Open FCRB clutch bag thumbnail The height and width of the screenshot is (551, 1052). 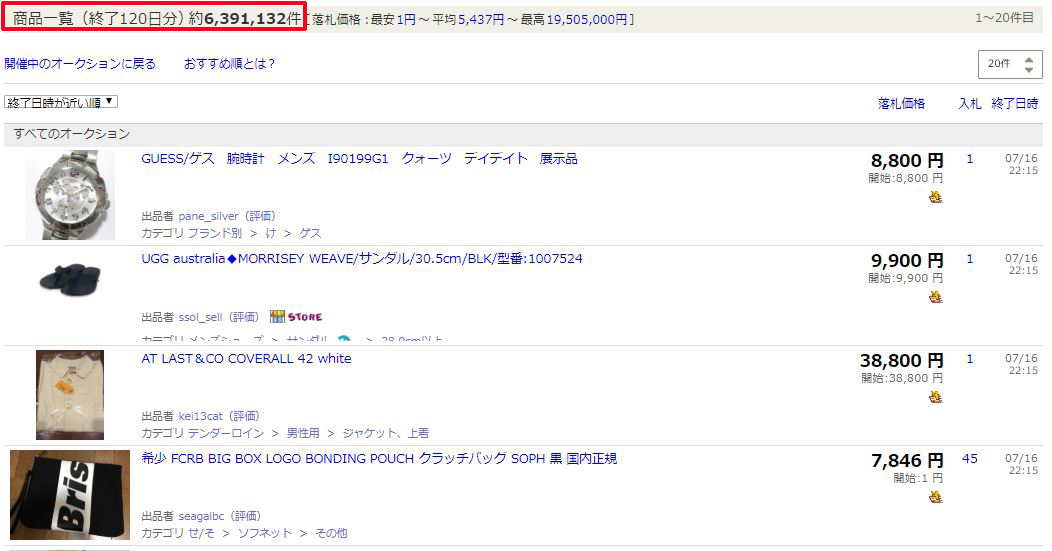point(70,495)
